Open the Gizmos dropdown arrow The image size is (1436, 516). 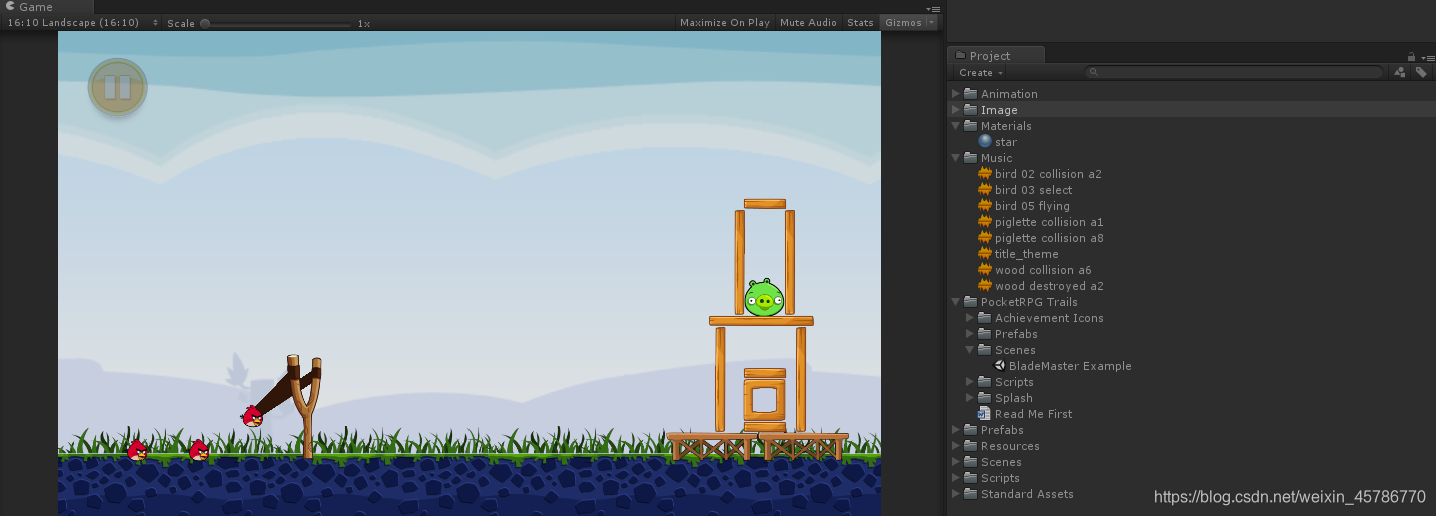(932, 22)
